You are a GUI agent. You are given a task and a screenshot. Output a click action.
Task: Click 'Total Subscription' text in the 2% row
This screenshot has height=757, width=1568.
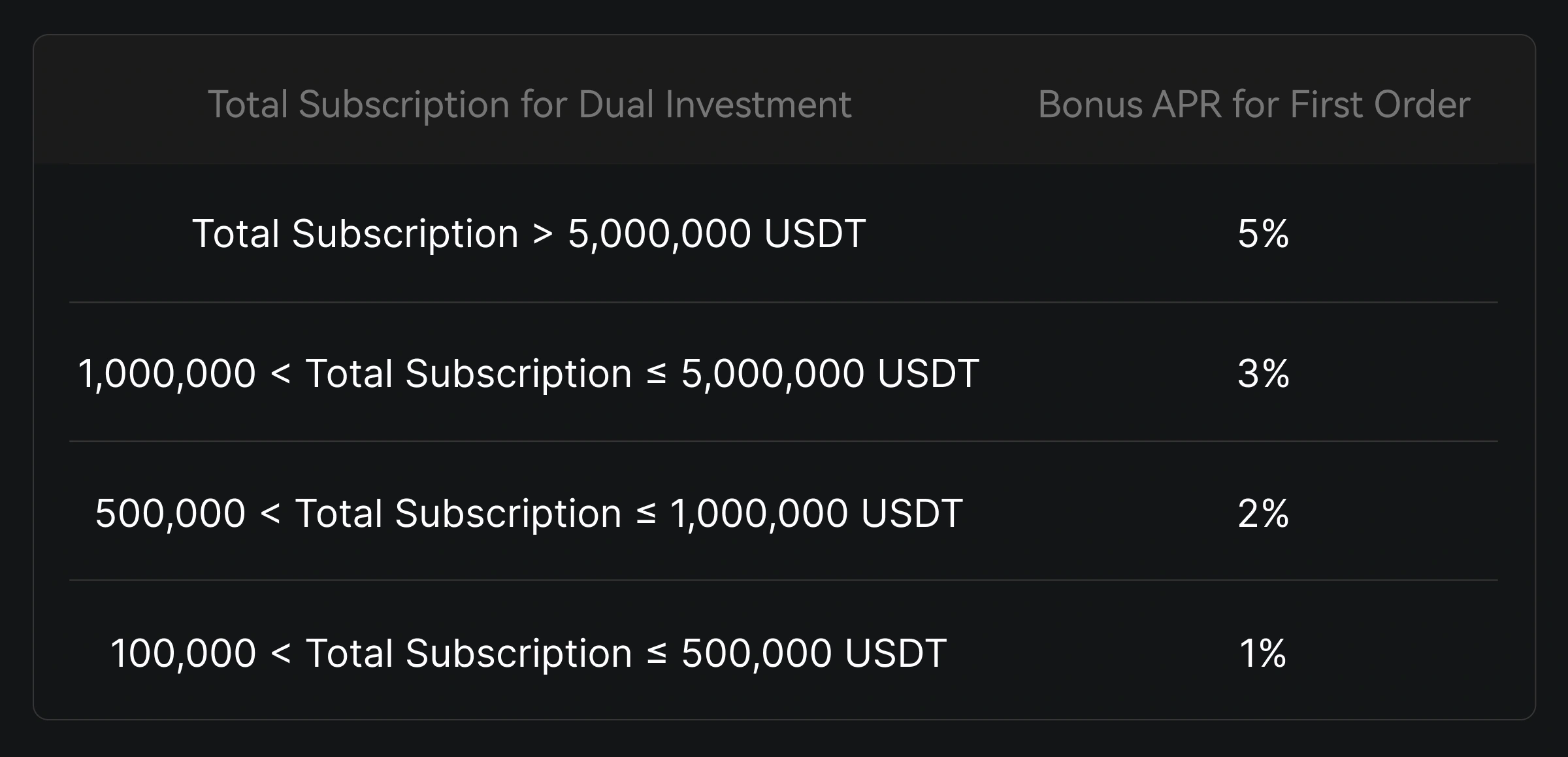[458, 513]
